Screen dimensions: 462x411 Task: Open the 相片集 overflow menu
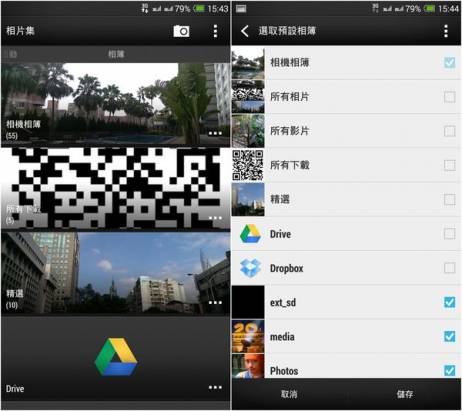pyautogui.click(x=215, y=31)
